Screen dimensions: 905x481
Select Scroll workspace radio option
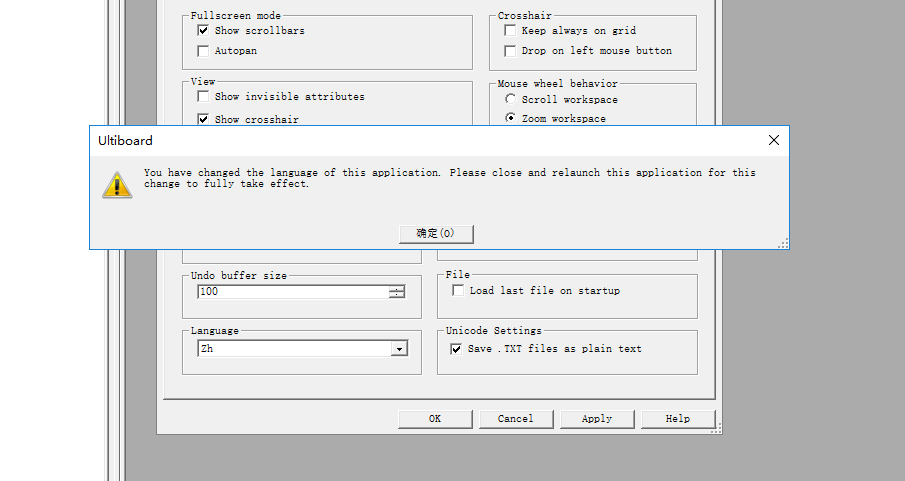(510, 99)
